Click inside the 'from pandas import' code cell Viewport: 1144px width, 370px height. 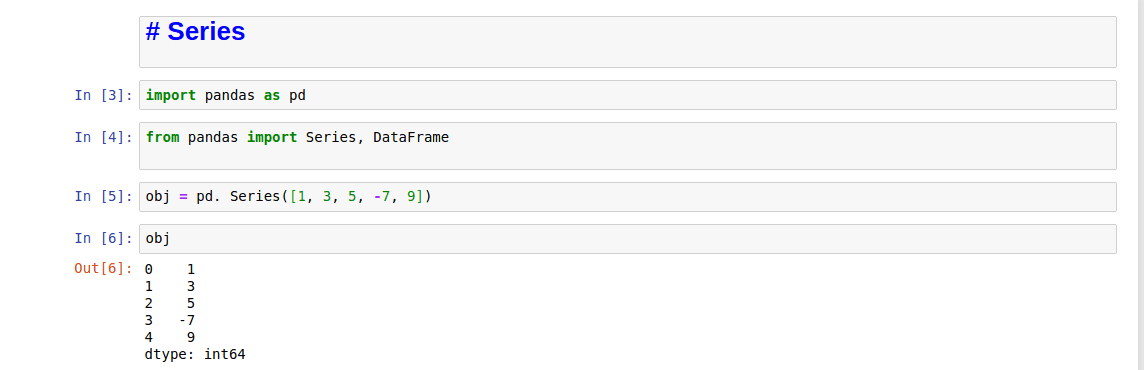[627, 146]
